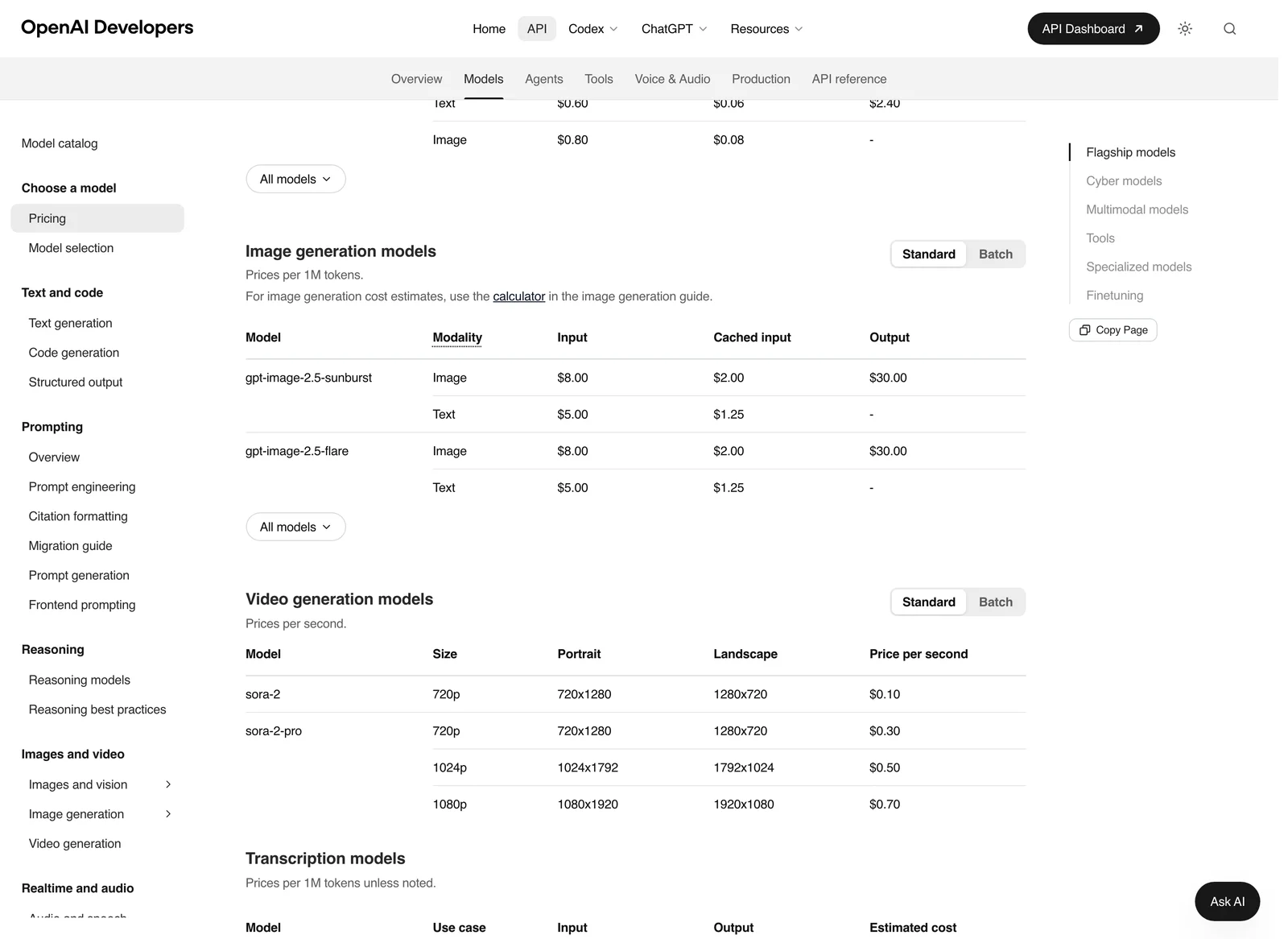Open search with the magnifier icon

1229,29
